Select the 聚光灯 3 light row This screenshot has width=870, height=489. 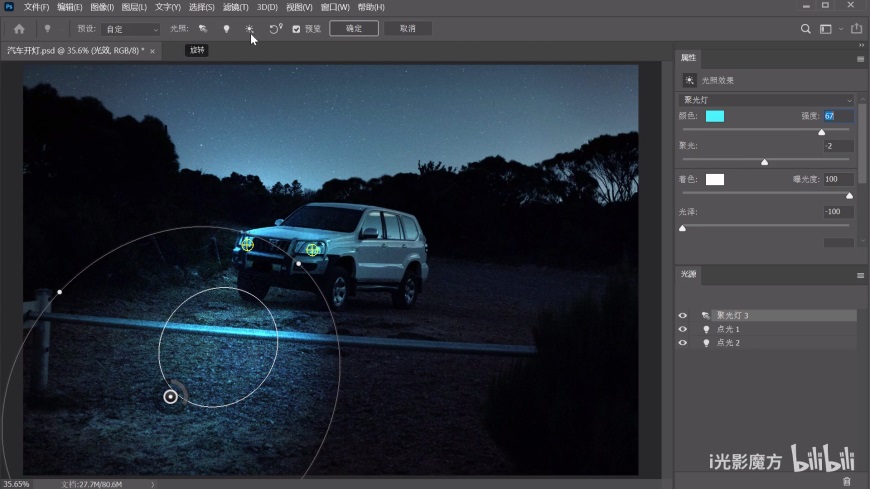coord(766,315)
